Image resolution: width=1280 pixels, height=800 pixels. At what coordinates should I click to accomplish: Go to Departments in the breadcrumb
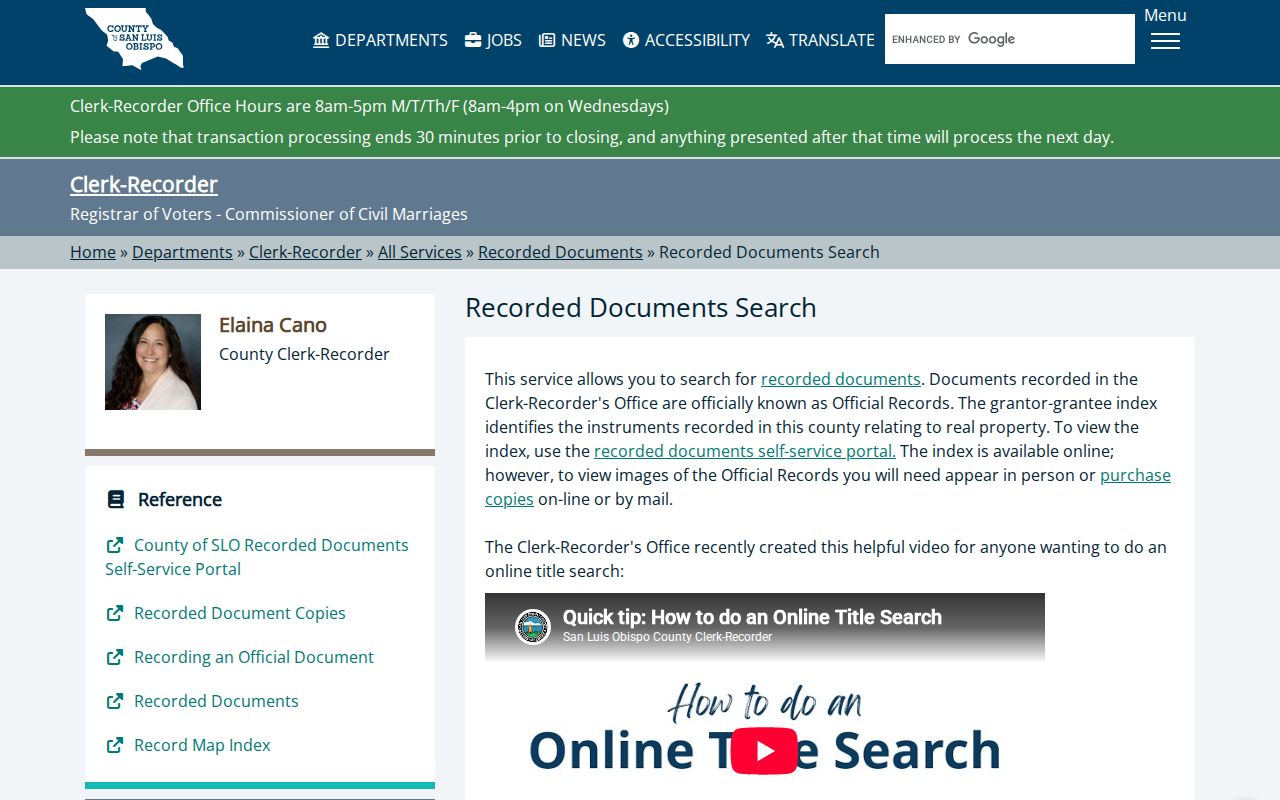182,252
